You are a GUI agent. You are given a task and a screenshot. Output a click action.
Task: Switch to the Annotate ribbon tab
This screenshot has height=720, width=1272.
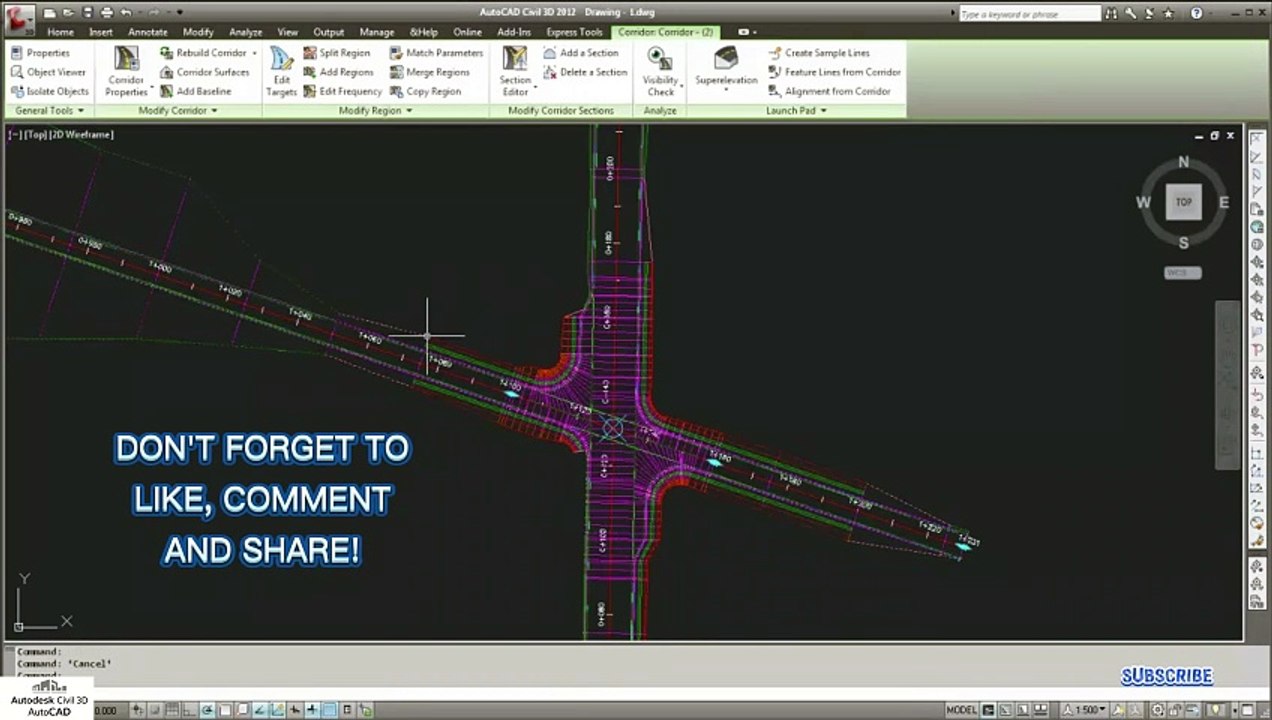148,32
